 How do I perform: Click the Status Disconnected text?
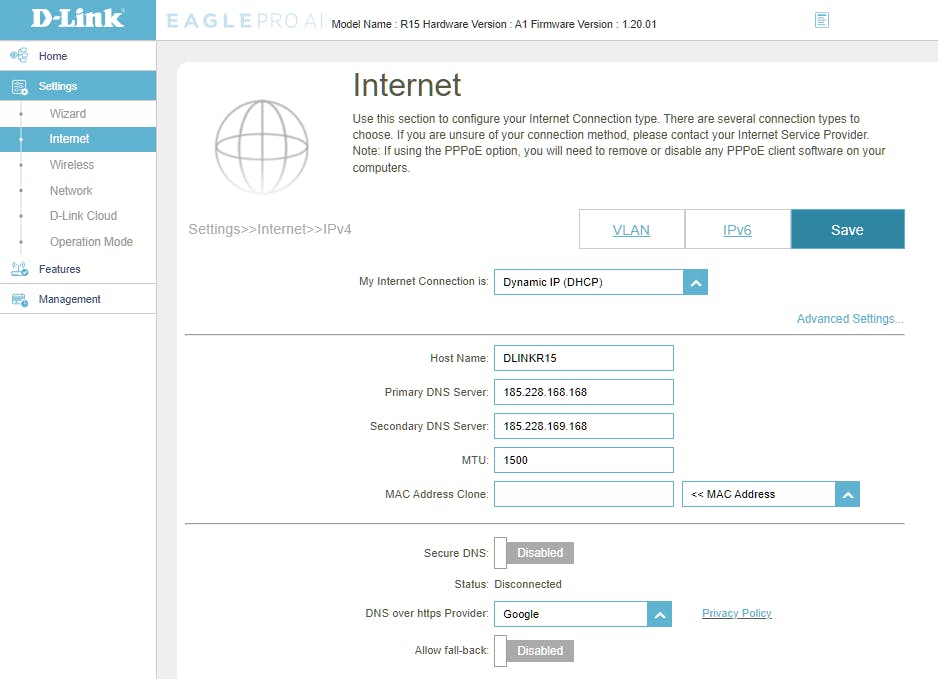528,584
